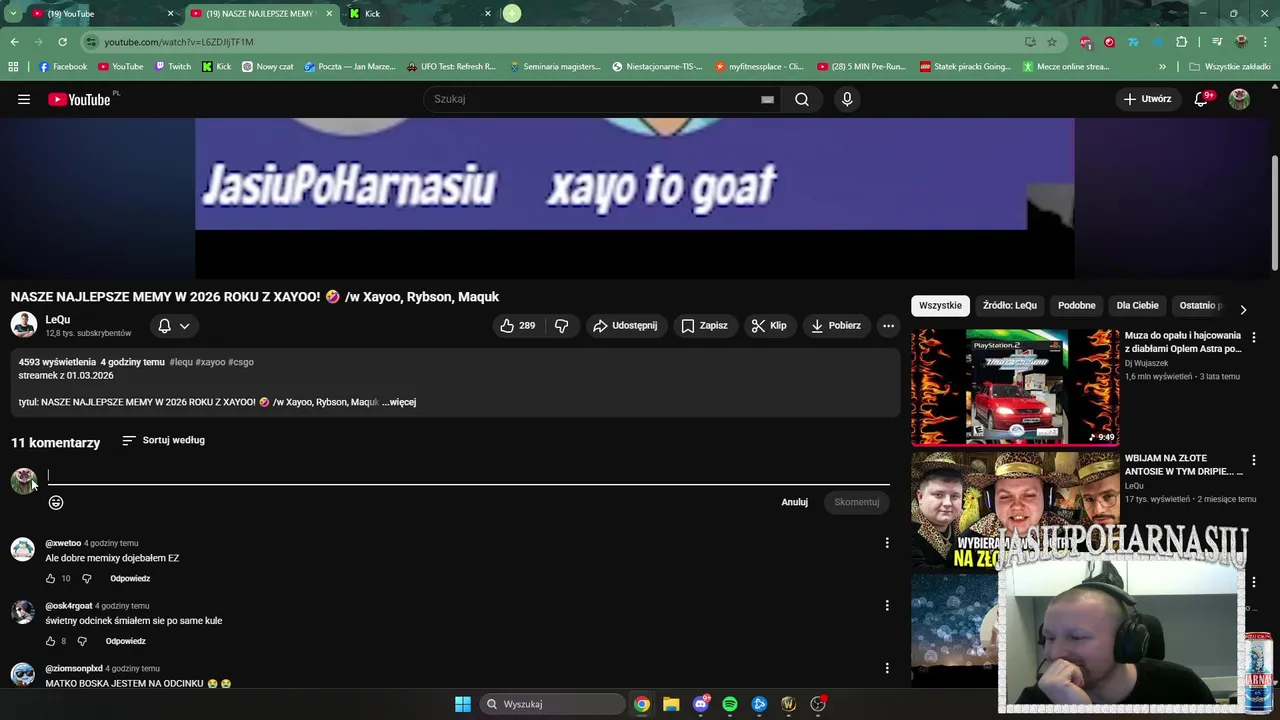Click the Windows taskbar Wyszukaj search box
This screenshot has height=720, width=1280.
click(552, 704)
